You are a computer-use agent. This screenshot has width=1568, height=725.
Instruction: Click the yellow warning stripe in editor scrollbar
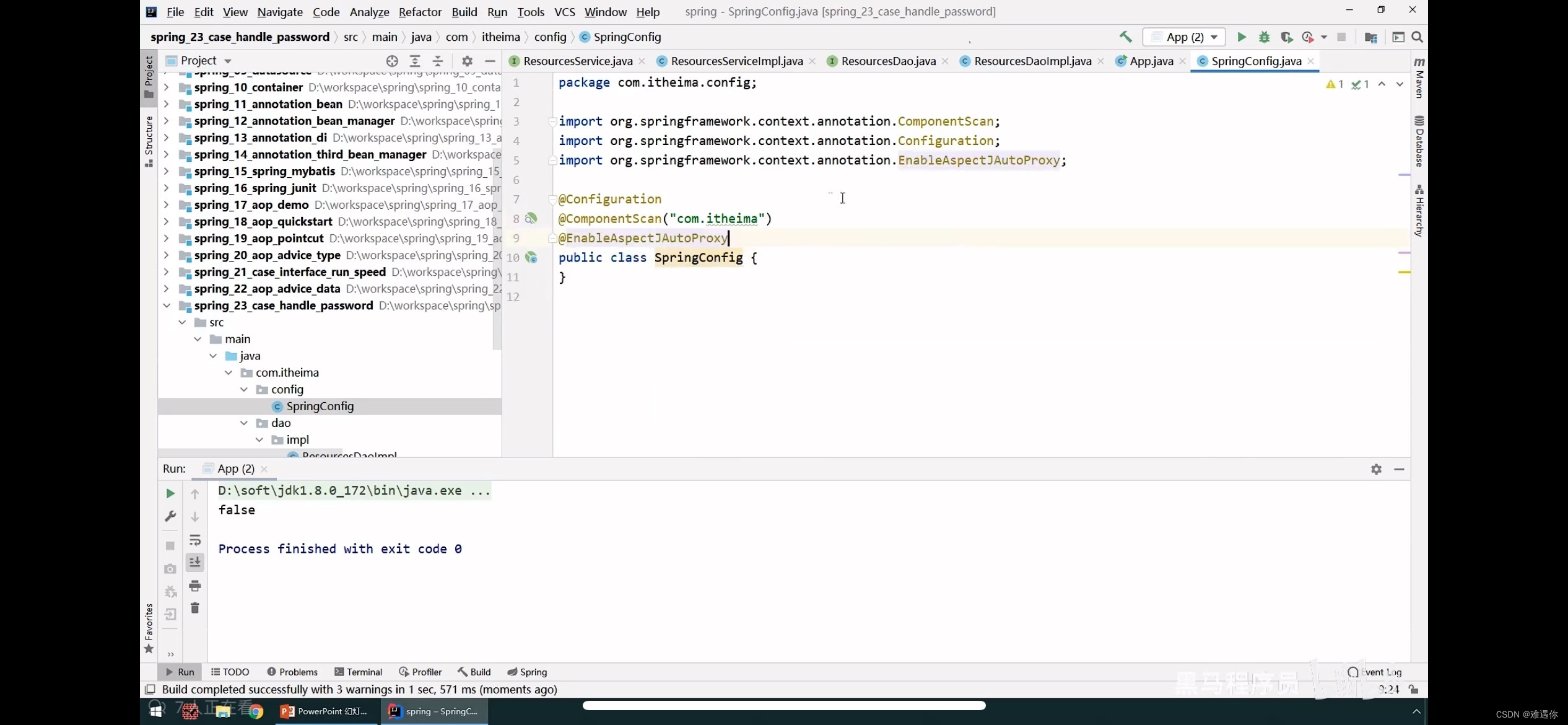point(1404,272)
